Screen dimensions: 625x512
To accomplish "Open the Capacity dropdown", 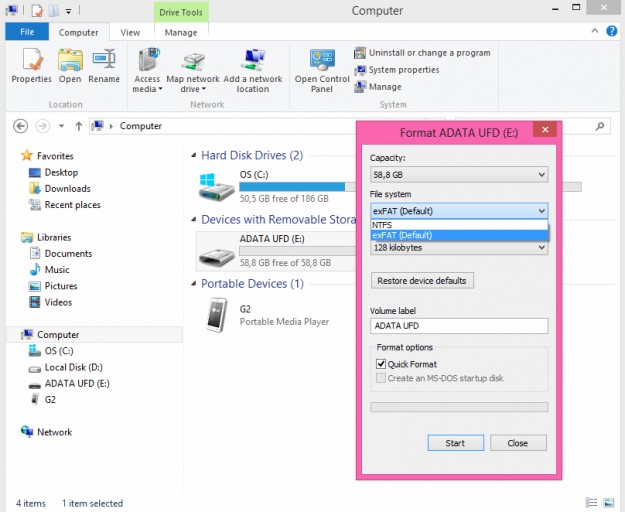I will tap(459, 175).
